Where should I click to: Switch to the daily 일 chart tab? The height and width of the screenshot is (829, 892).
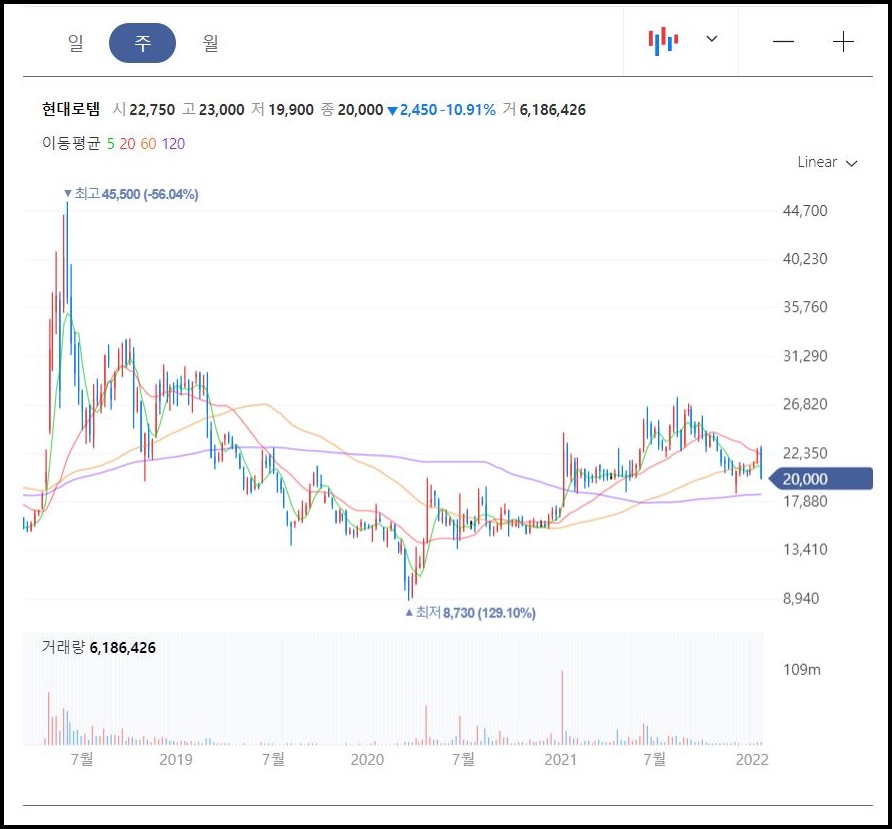click(76, 43)
